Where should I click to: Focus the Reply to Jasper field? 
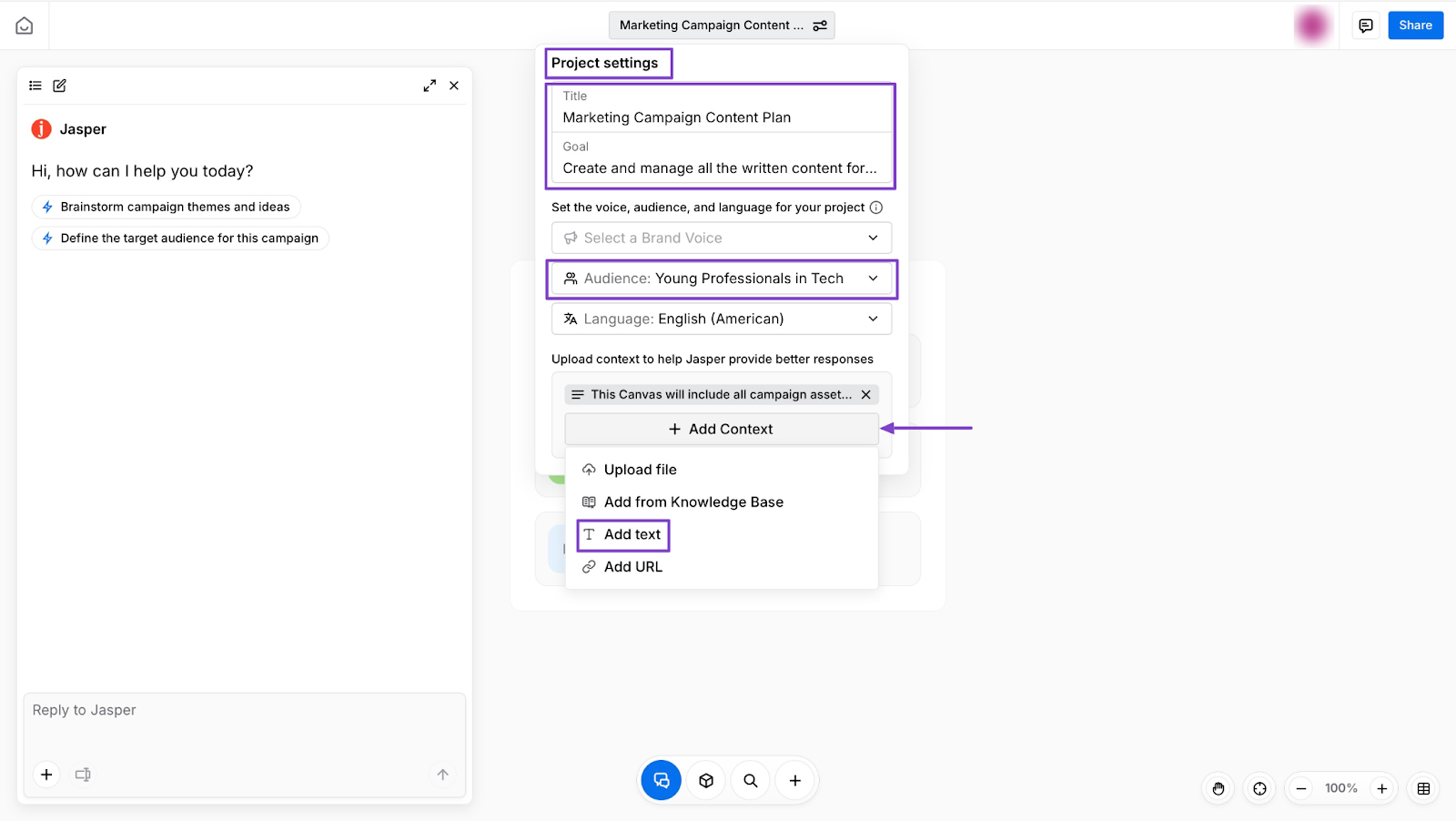point(244,710)
